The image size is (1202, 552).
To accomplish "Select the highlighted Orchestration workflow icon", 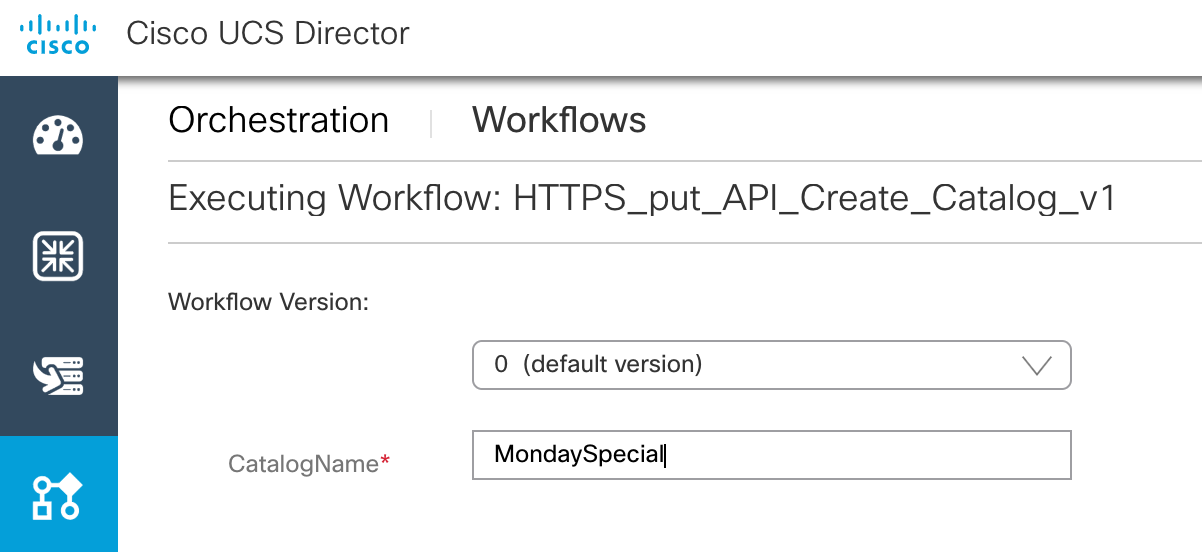I will tap(58, 495).
